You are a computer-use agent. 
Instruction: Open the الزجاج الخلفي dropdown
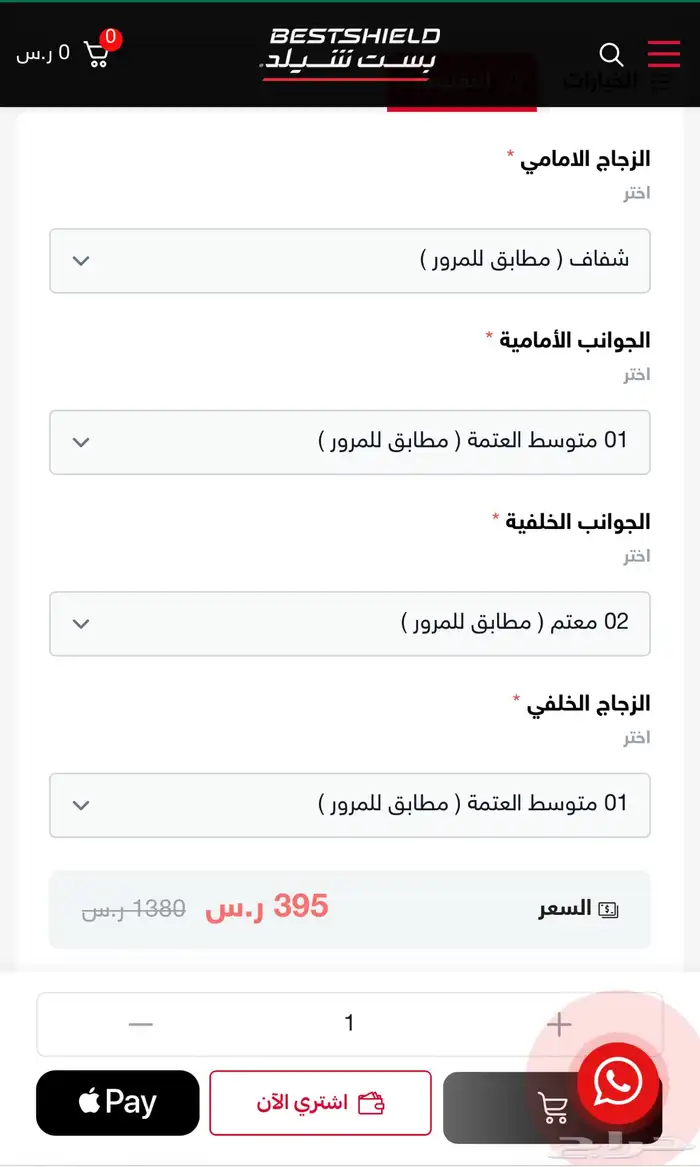350,804
